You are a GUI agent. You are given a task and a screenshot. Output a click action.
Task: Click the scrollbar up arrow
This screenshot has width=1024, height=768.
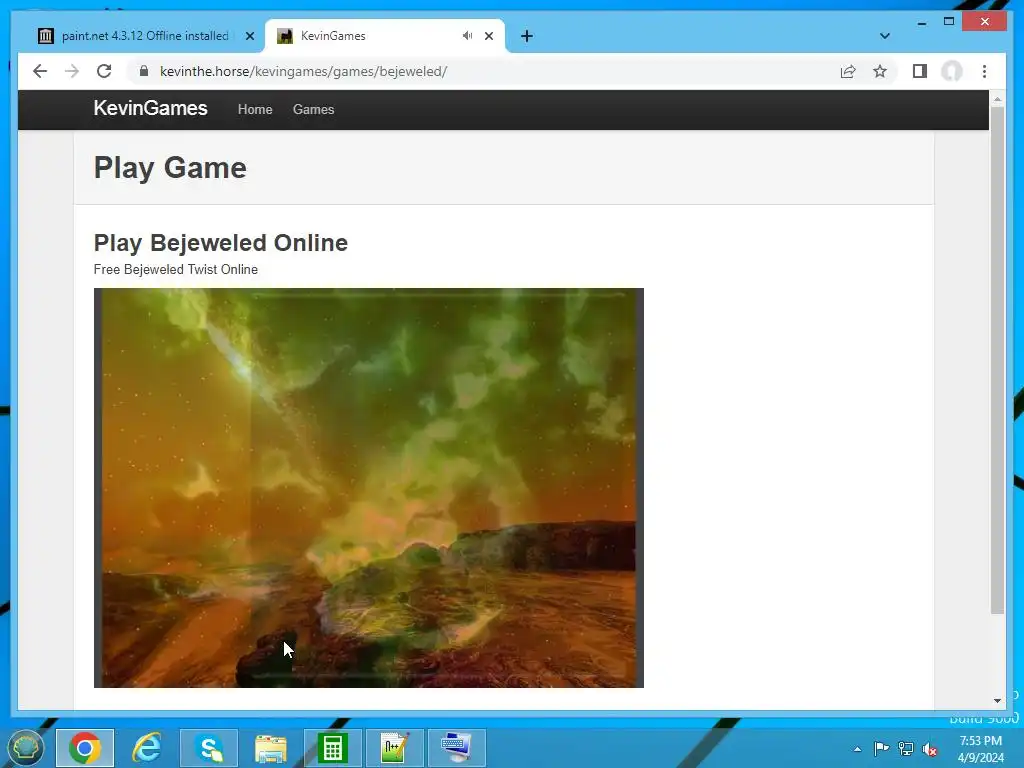pyautogui.click(x=997, y=99)
